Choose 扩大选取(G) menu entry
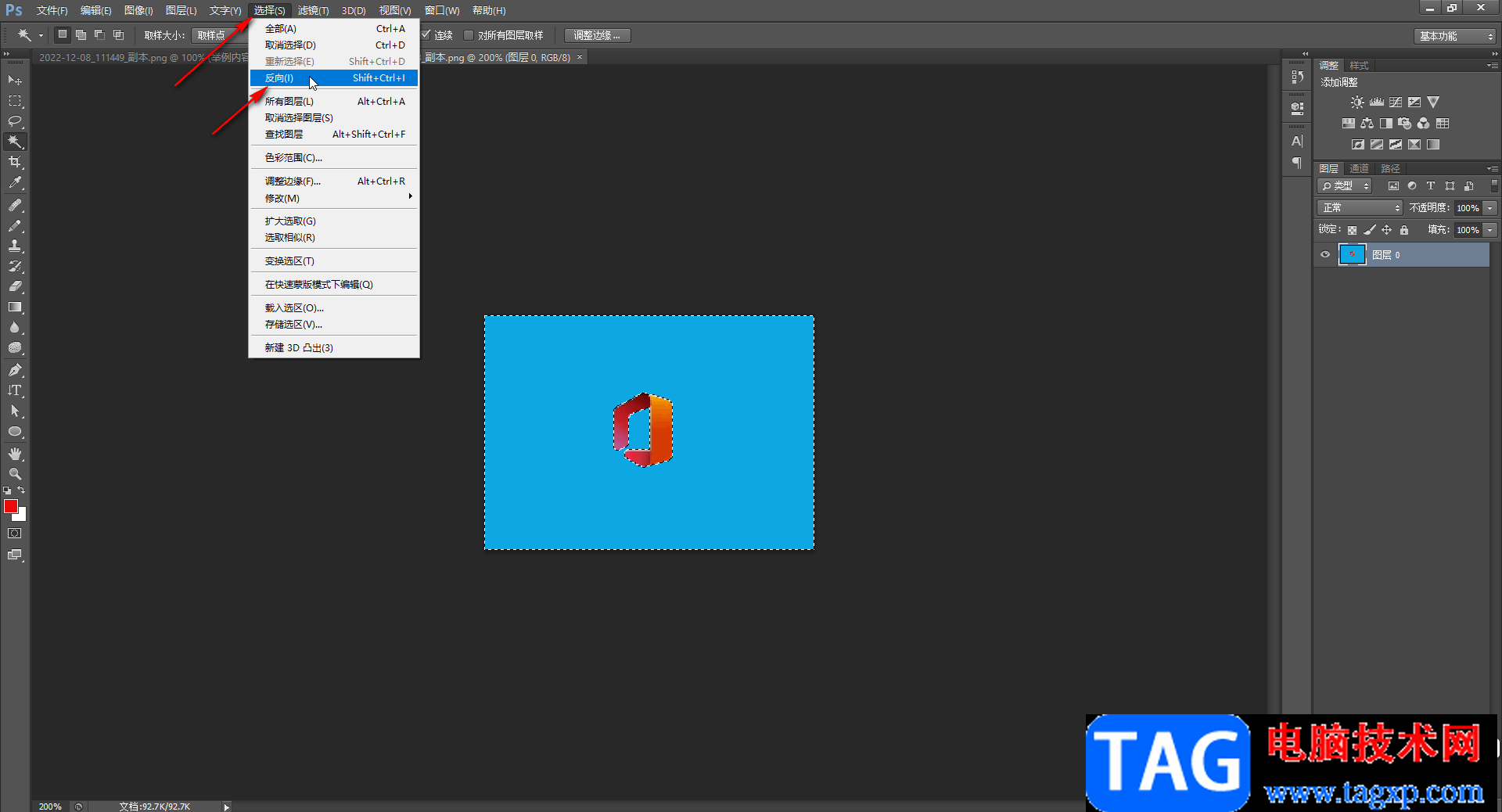1502x812 pixels. pyautogui.click(x=334, y=221)
